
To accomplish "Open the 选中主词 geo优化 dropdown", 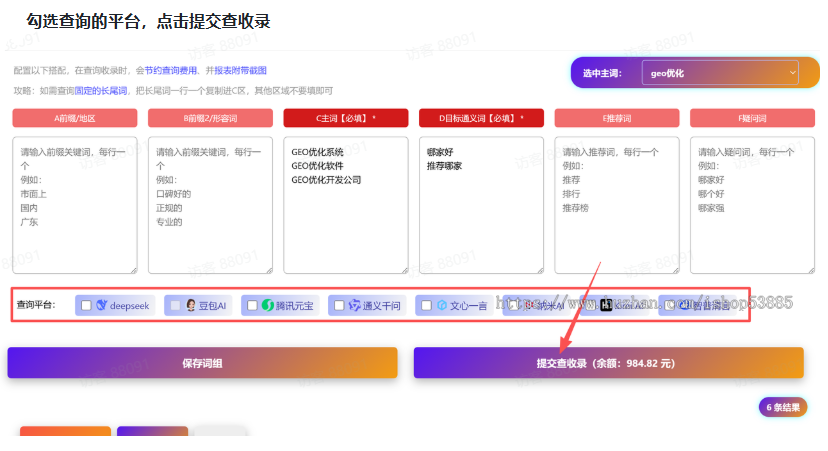I will (720, 73).
